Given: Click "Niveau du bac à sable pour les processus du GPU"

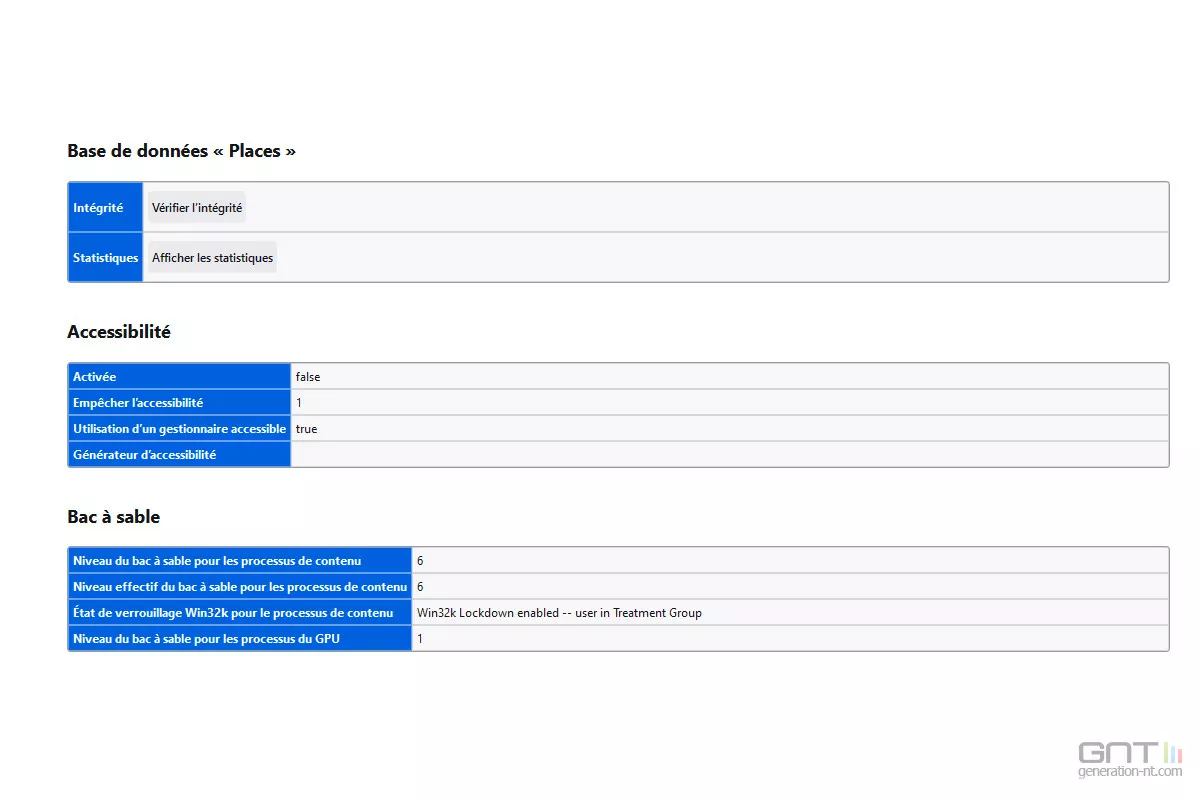Looking at the screenshot, I should (240, 638).
